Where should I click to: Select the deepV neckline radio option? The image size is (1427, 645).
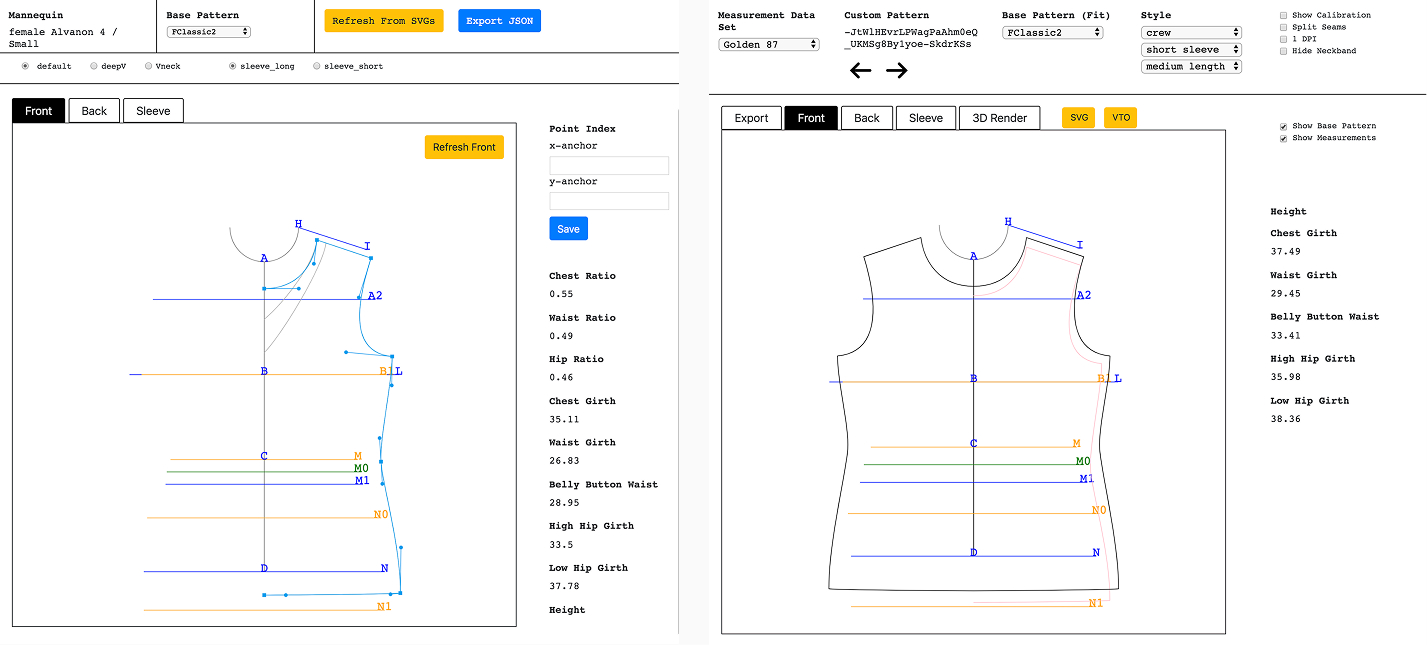pos(94,66)
